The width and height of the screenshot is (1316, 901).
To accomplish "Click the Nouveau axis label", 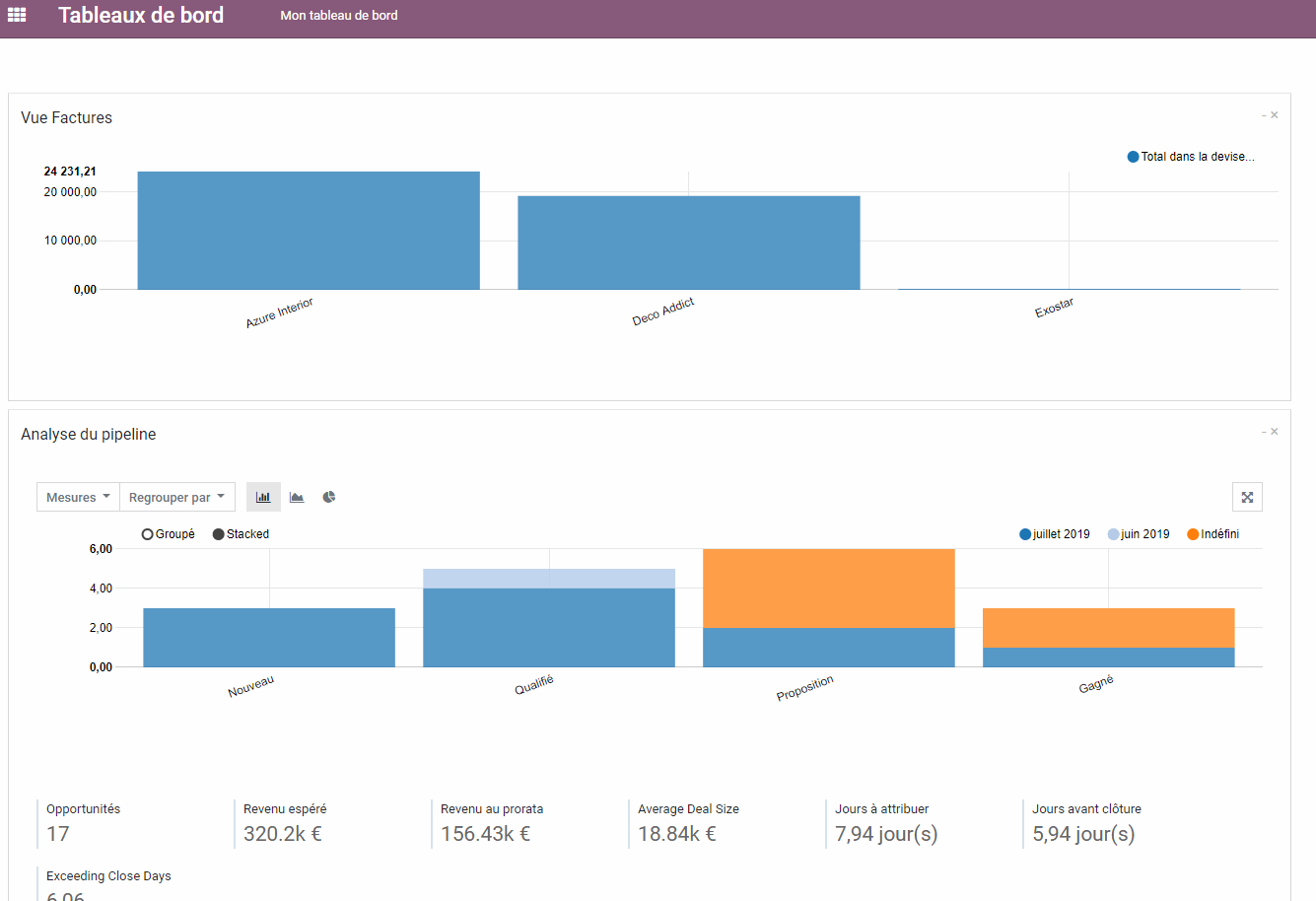I will (251, 686).
